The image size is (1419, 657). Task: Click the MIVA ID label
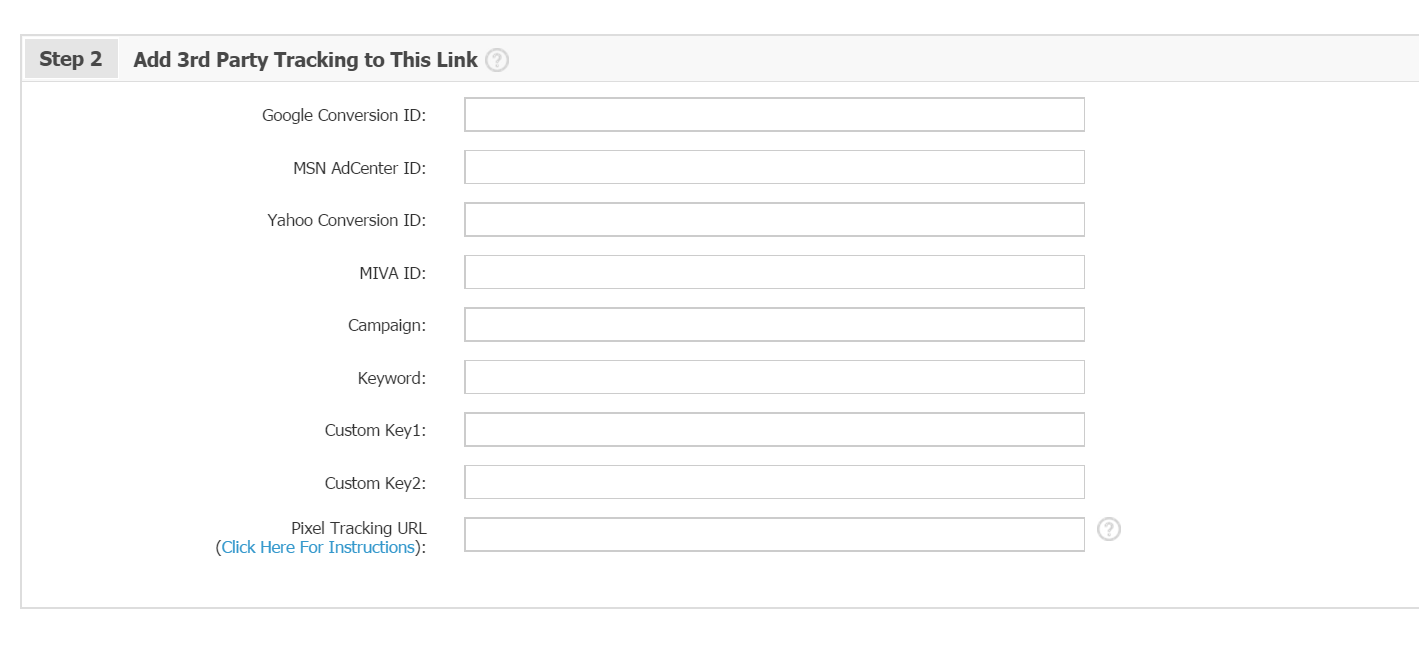coord(392,273)
